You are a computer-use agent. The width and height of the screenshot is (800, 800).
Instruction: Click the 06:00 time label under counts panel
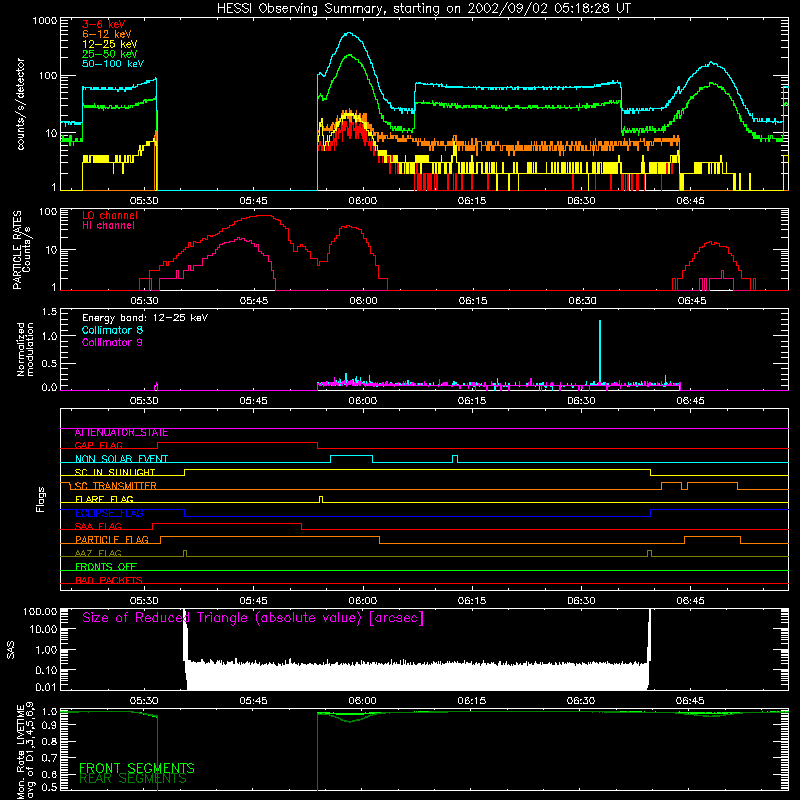pos(363,201)
